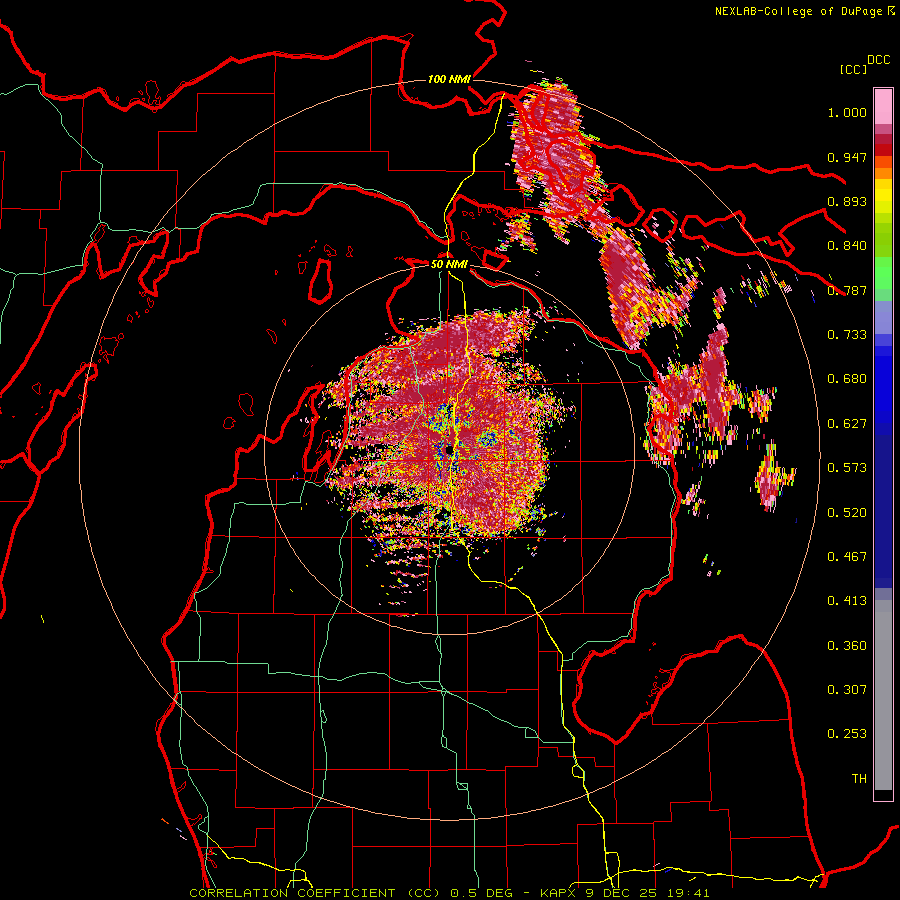Click the 50 NMI range ring label
The height and width of the screenshot is (900, 900).
click(x=449, y=264)
